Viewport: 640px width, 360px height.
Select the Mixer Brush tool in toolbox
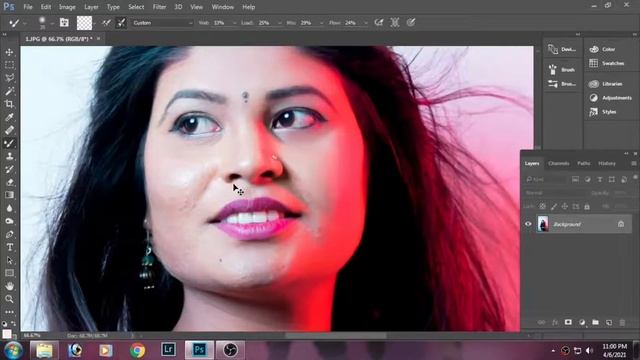pos(9,143)
